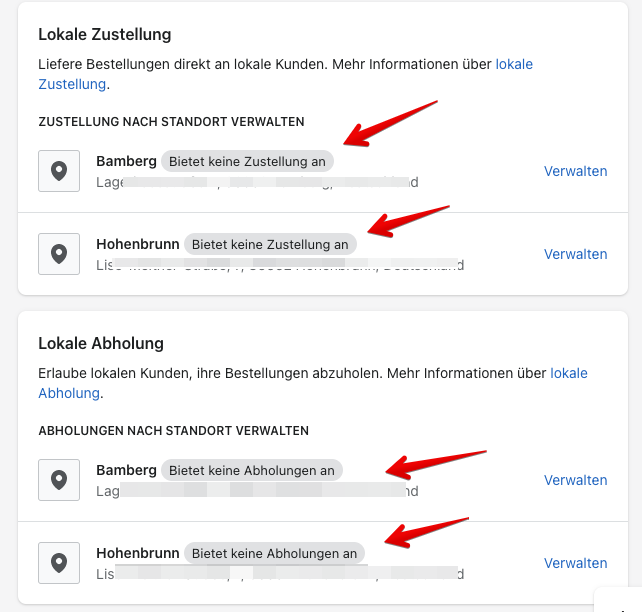This screenshot has height=612, width=642.
Task: Open Verwalten for Hohenbrunn pickup
Action: [575, 563]
